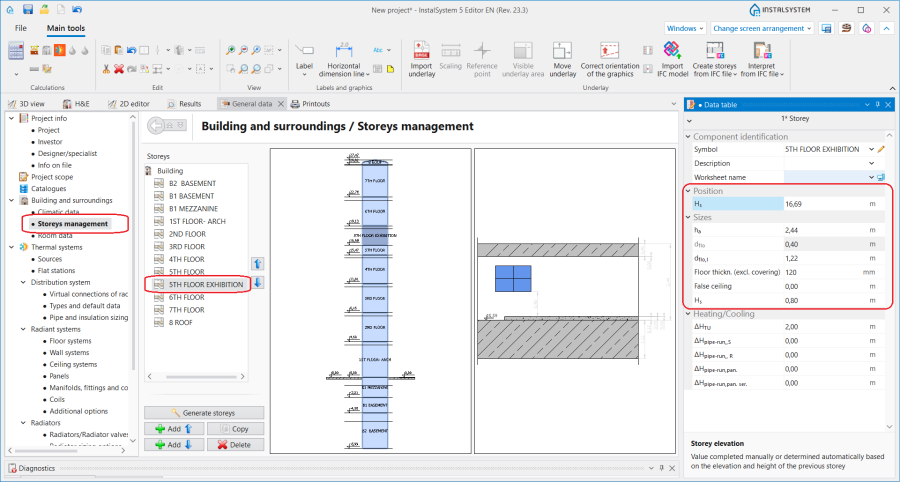Click the yellow note icon in Labels and graphics

pos(390,69)
